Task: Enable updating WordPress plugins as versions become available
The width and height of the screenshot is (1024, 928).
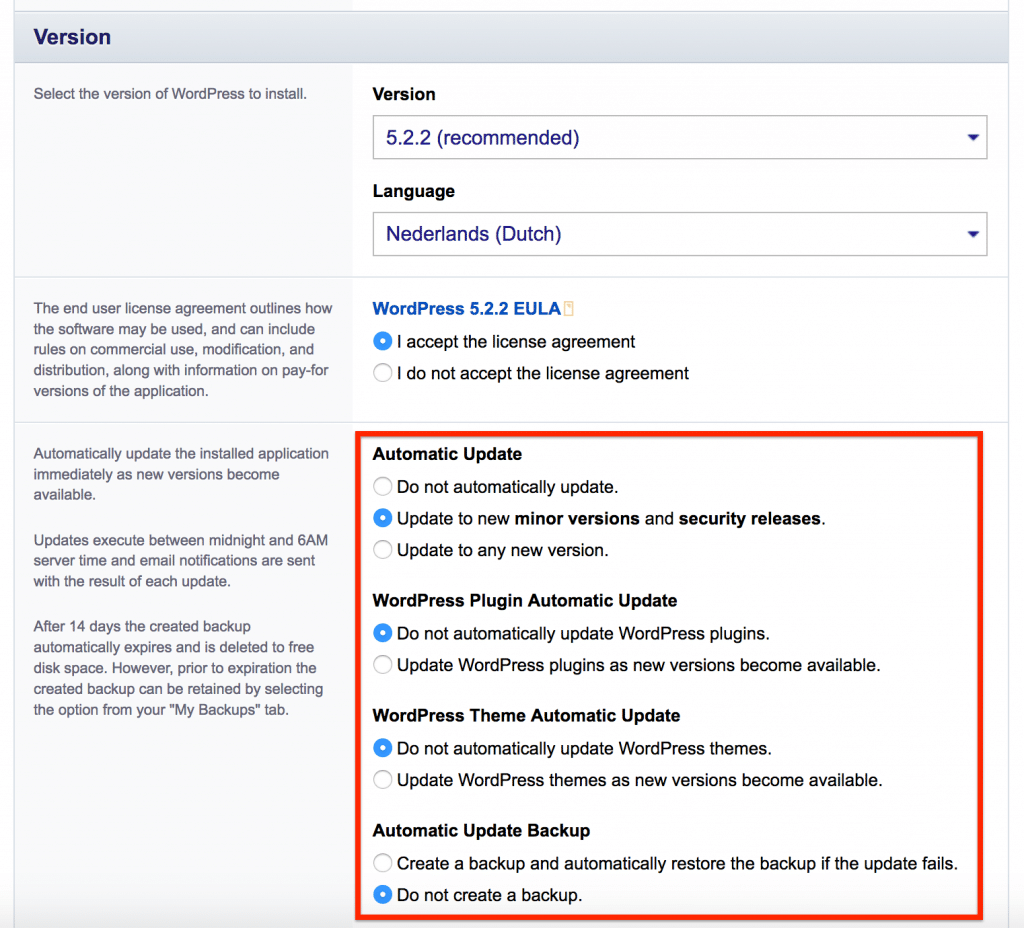Action: (x=382, y=665)
